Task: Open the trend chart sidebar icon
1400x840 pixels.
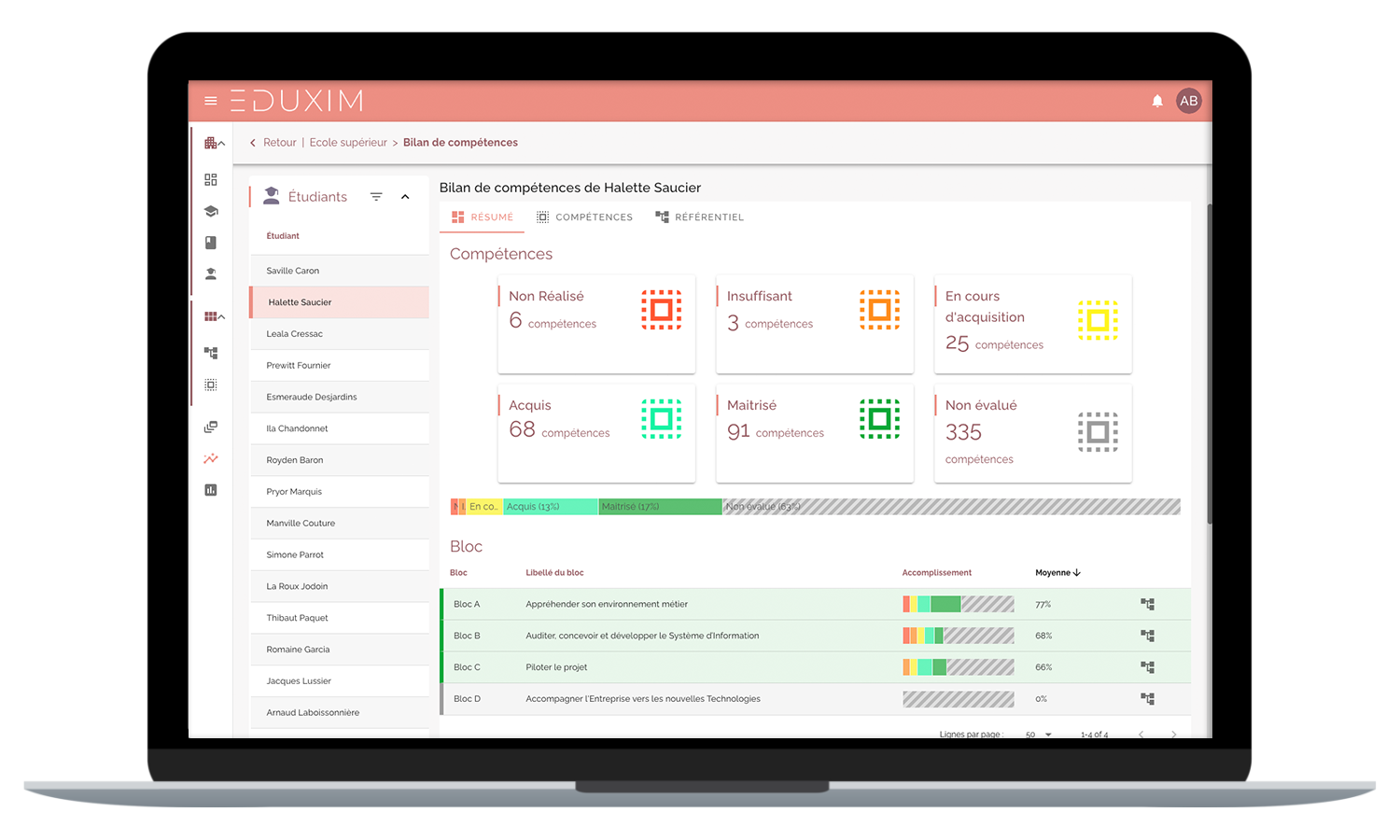Action: click(x=211, y=458)
